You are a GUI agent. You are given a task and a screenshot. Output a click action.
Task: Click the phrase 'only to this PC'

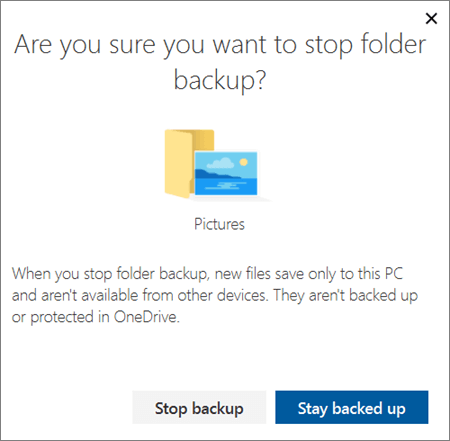tap(355, 274)
